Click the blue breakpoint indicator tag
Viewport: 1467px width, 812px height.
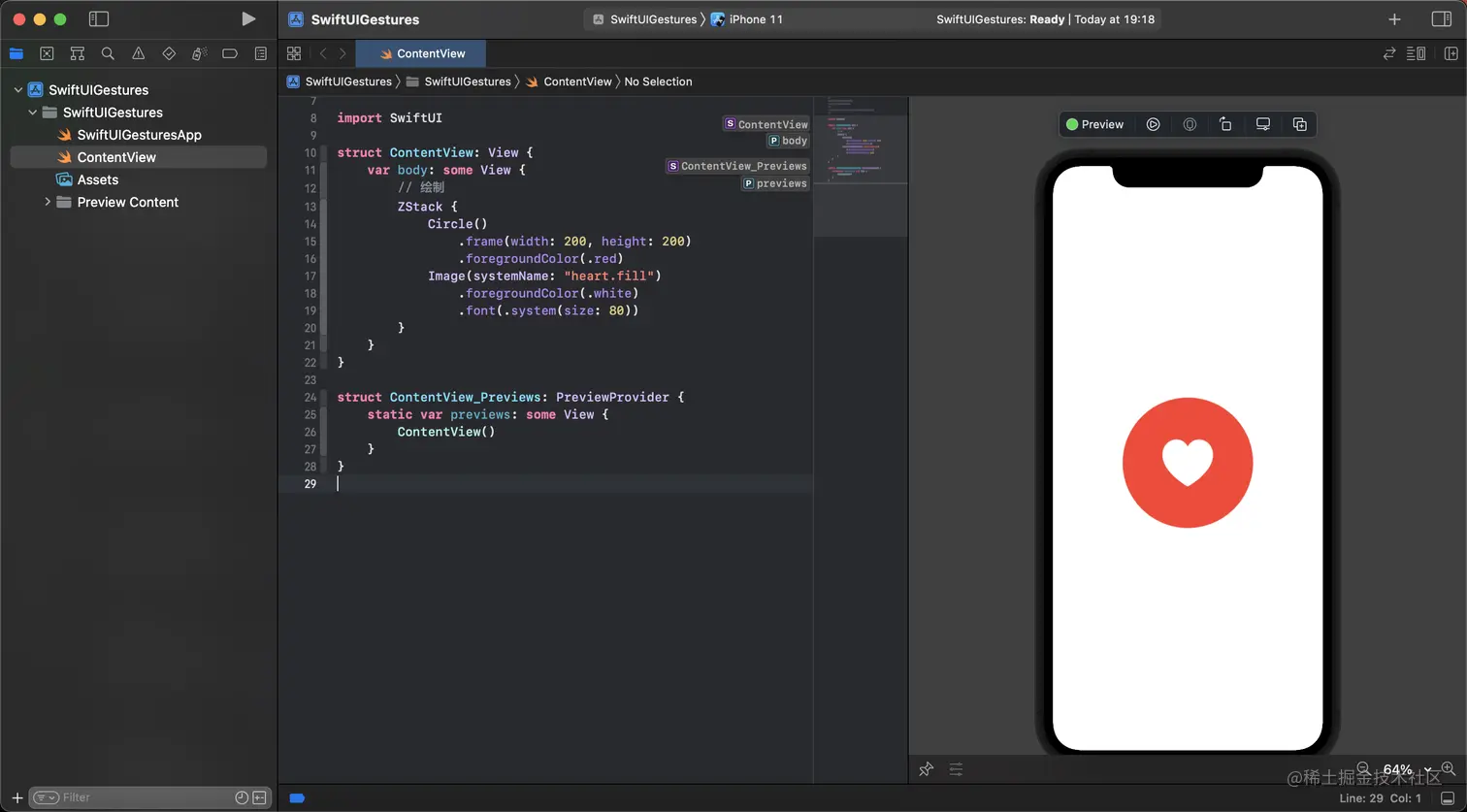(297, 798)
